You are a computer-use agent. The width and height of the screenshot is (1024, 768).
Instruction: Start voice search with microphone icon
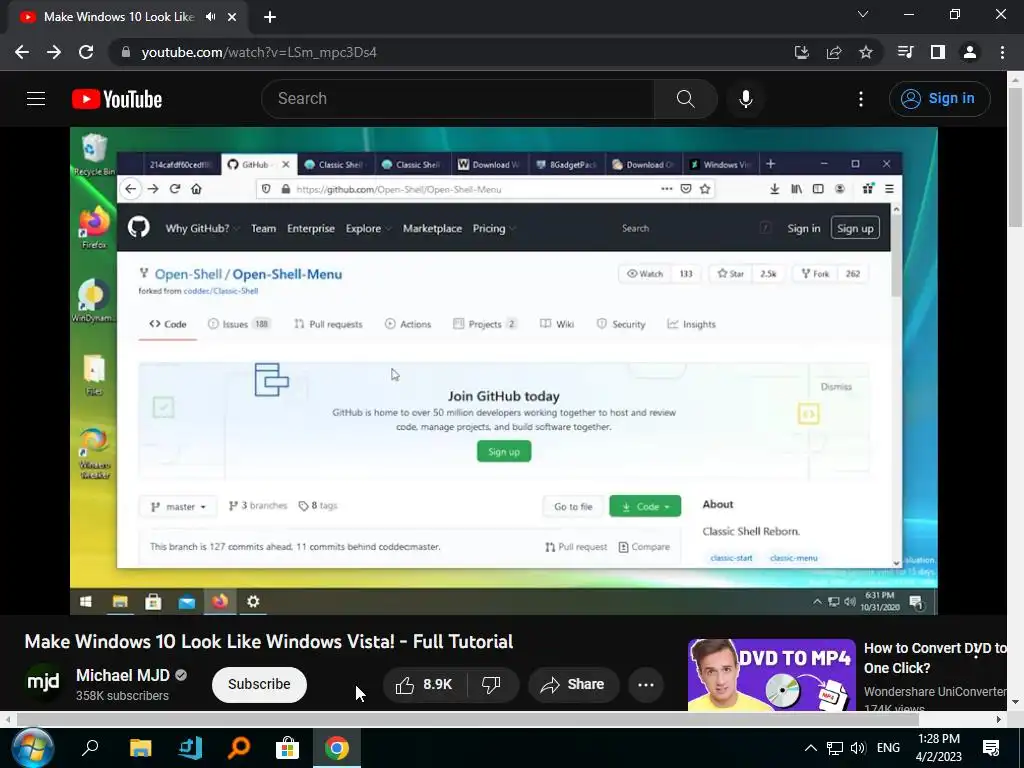click(x=746, y=99)
